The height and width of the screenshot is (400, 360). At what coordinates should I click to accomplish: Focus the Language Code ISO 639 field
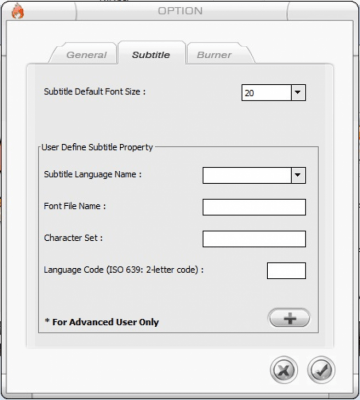click(286, 271)
